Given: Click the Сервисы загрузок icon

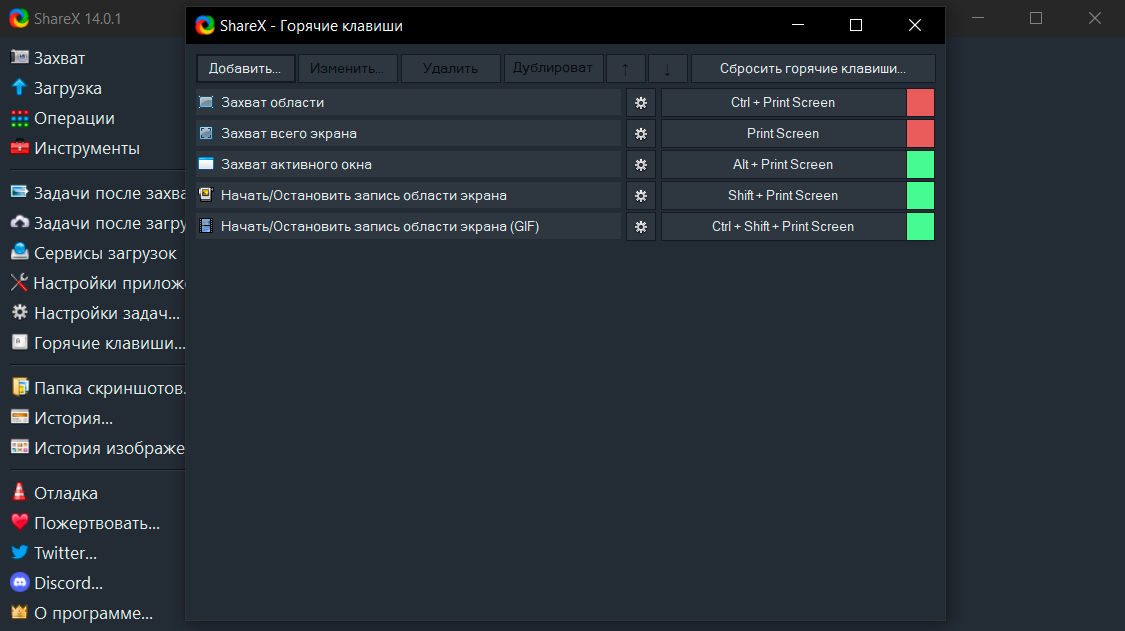Looking at the screenshot, I should (x=19, y=252).
